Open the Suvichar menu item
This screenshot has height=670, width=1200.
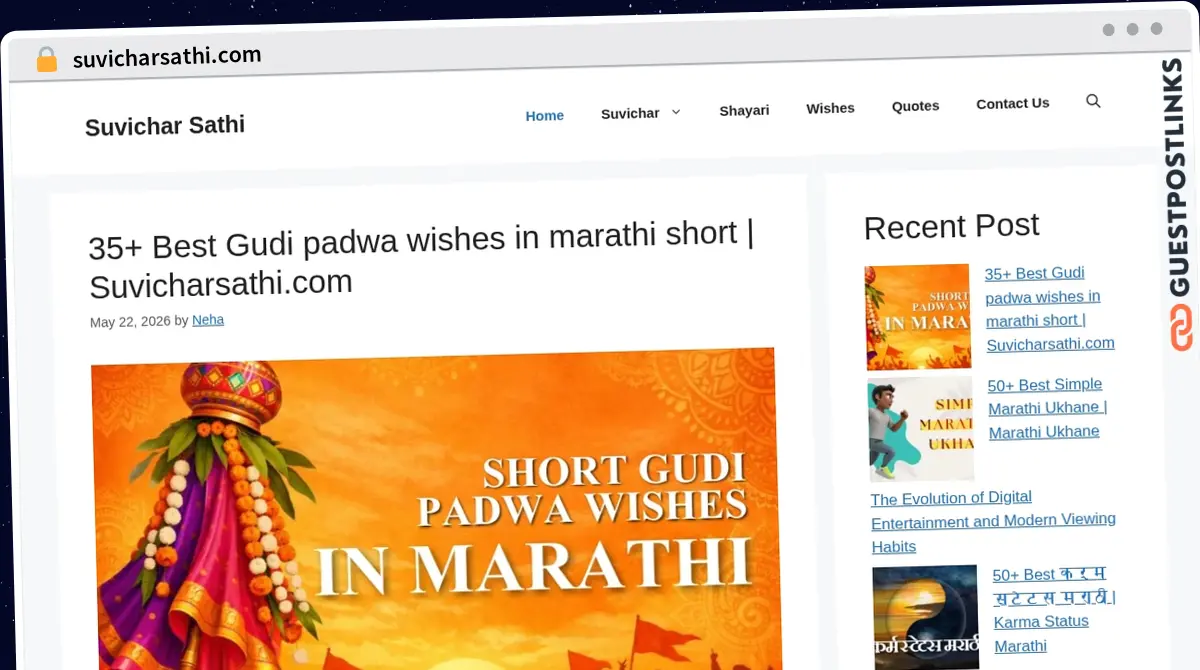(630, 114)
